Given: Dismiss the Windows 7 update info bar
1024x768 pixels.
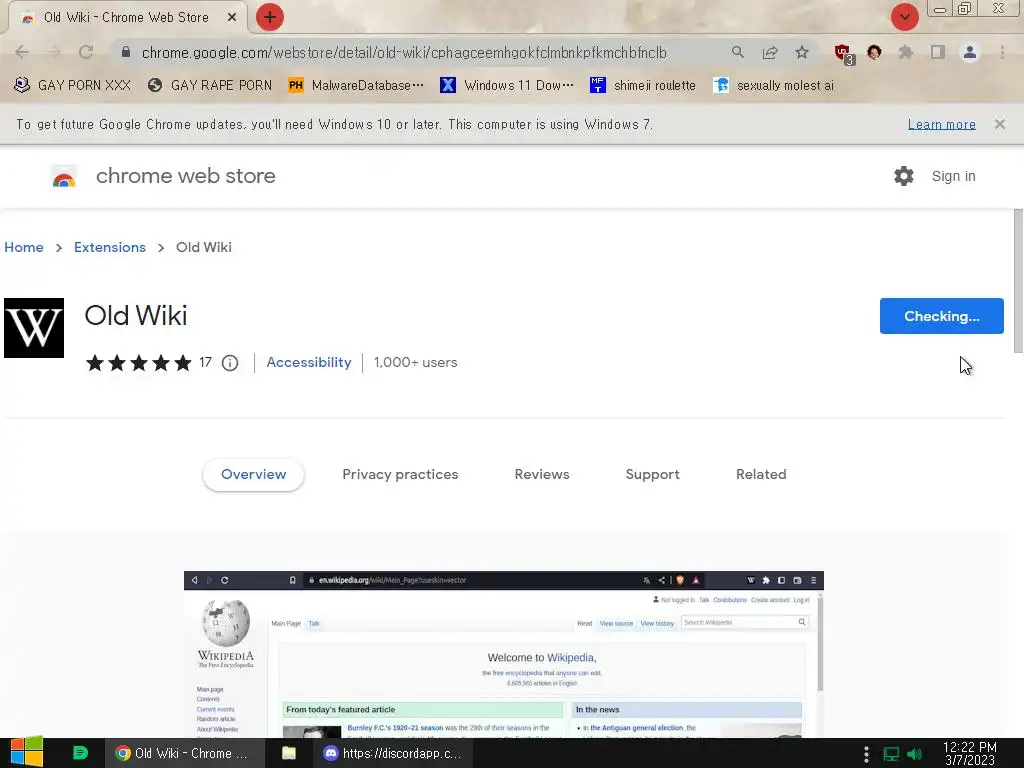Looking at the screenshot, I should coord(999,124).
